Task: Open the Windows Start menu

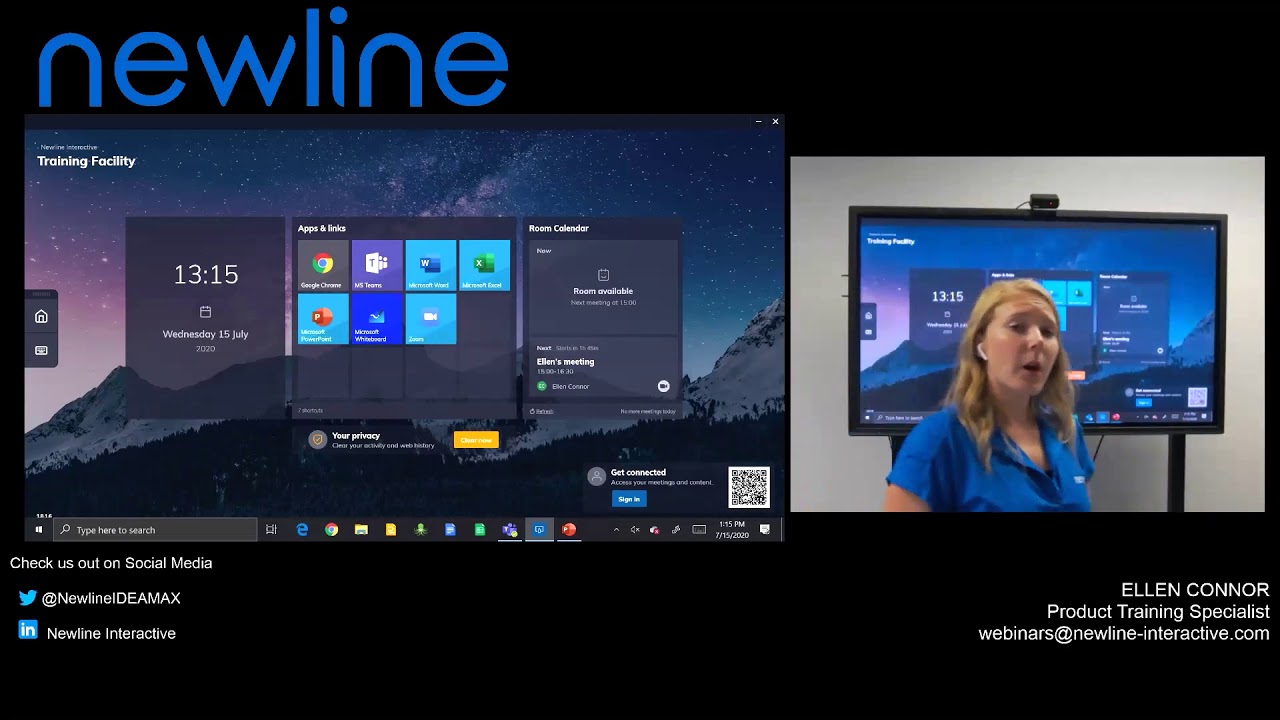Action: pos(39,530)
